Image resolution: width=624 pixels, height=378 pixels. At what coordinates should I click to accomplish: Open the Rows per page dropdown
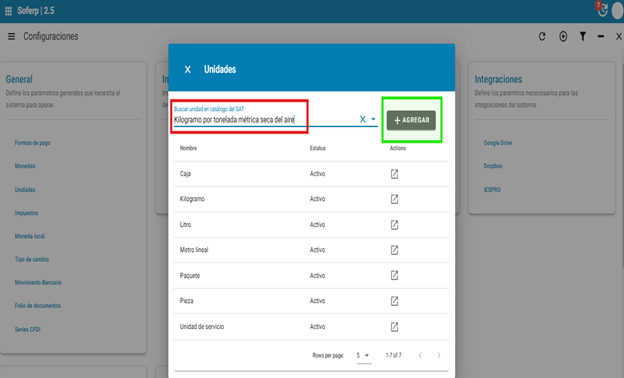pos(363,355)
